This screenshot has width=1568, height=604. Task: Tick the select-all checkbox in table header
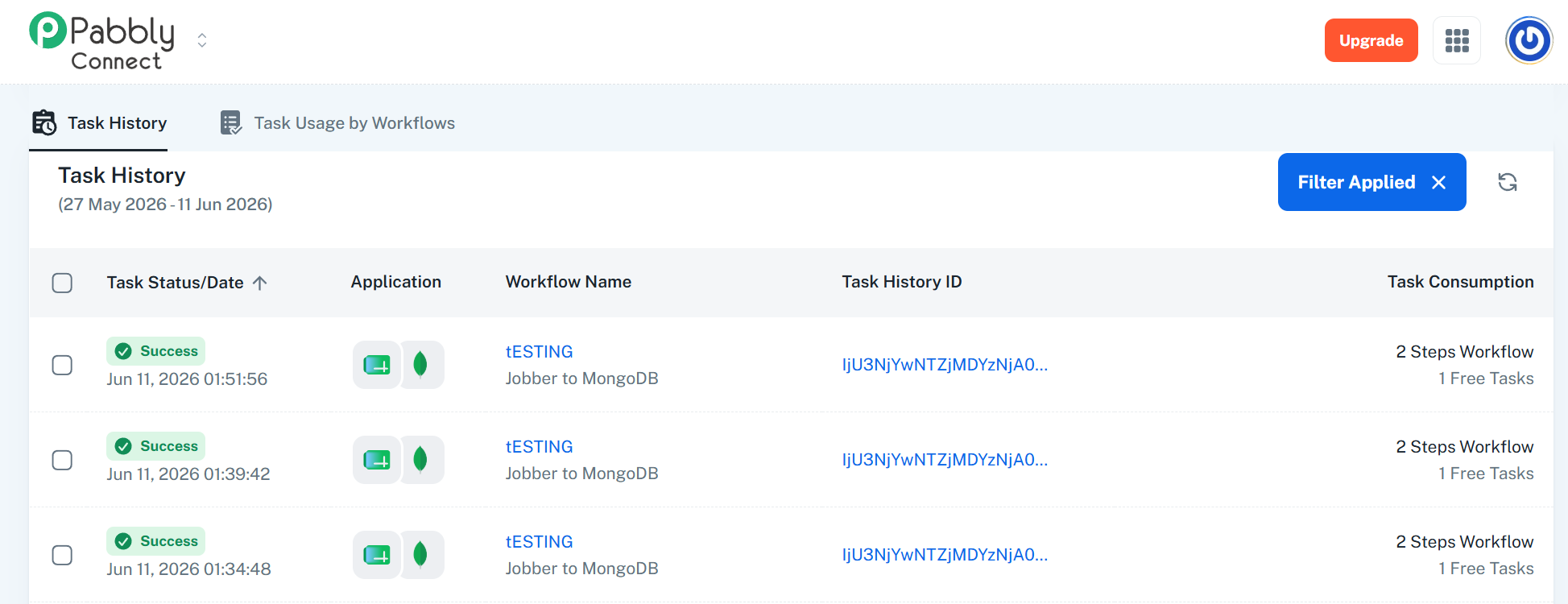tap(62, 283)
